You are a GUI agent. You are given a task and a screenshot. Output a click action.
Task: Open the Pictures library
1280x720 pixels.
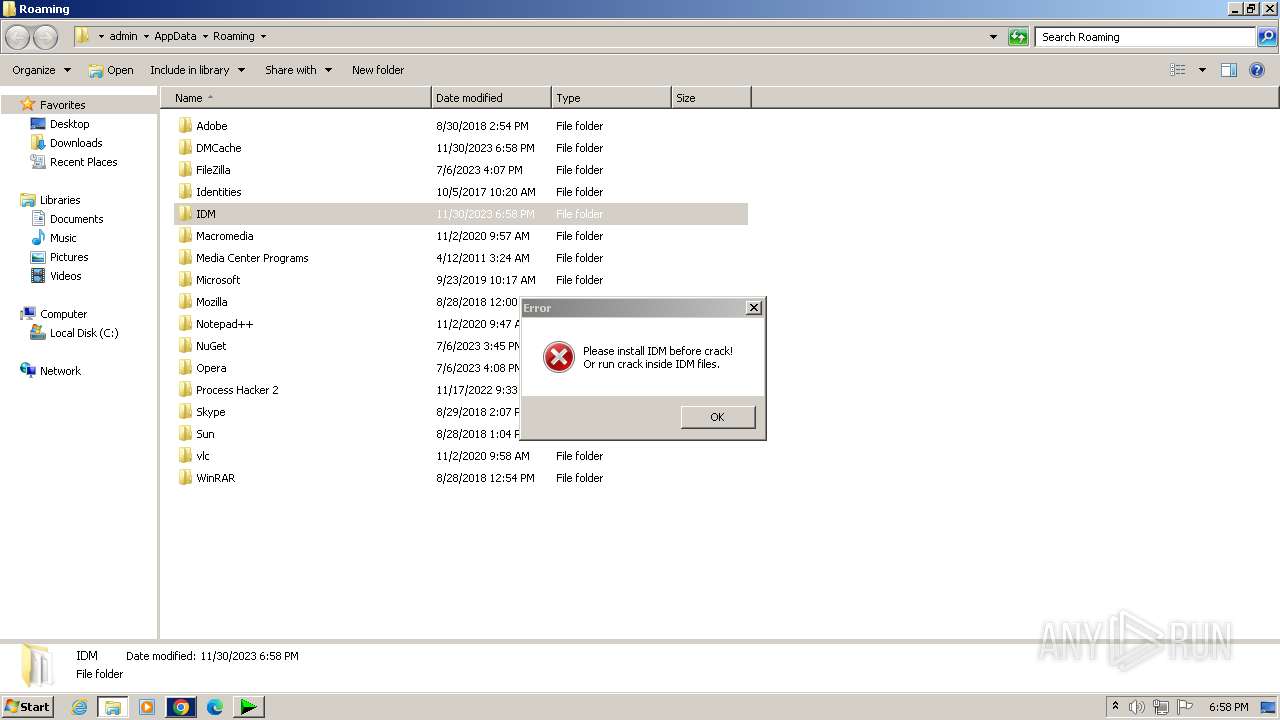(x=69, y=257)
